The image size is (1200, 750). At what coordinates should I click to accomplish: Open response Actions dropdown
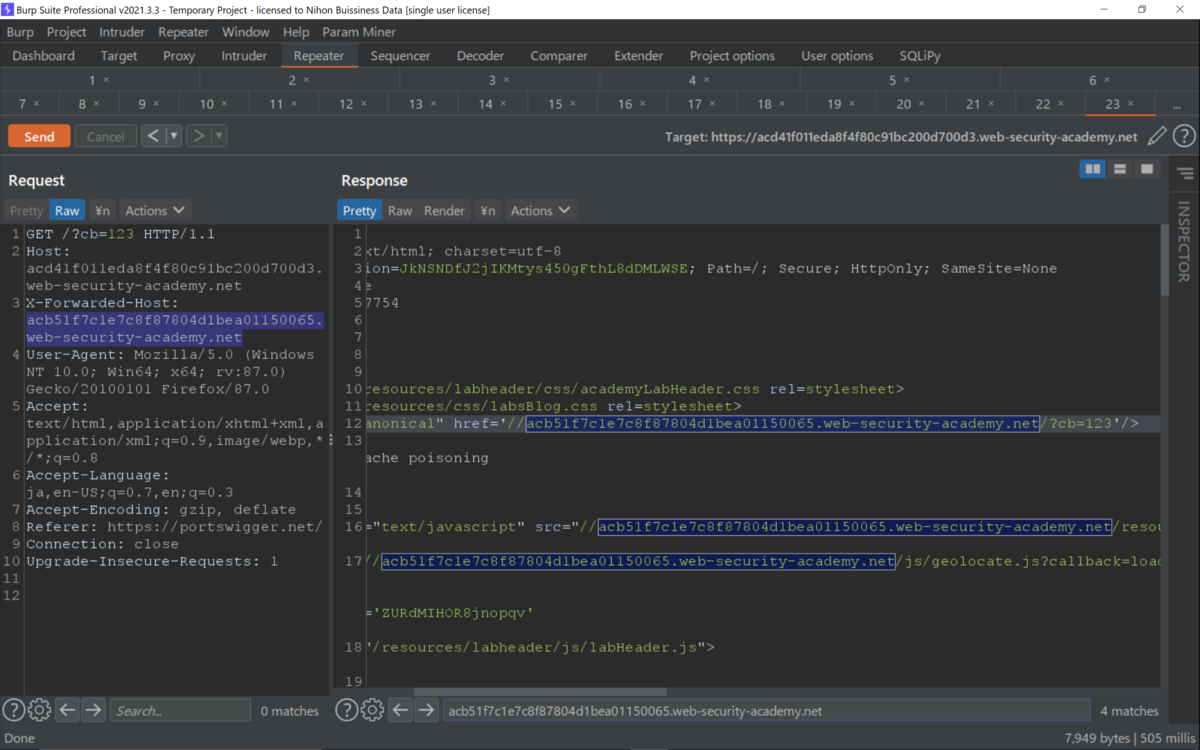[540, 210]
